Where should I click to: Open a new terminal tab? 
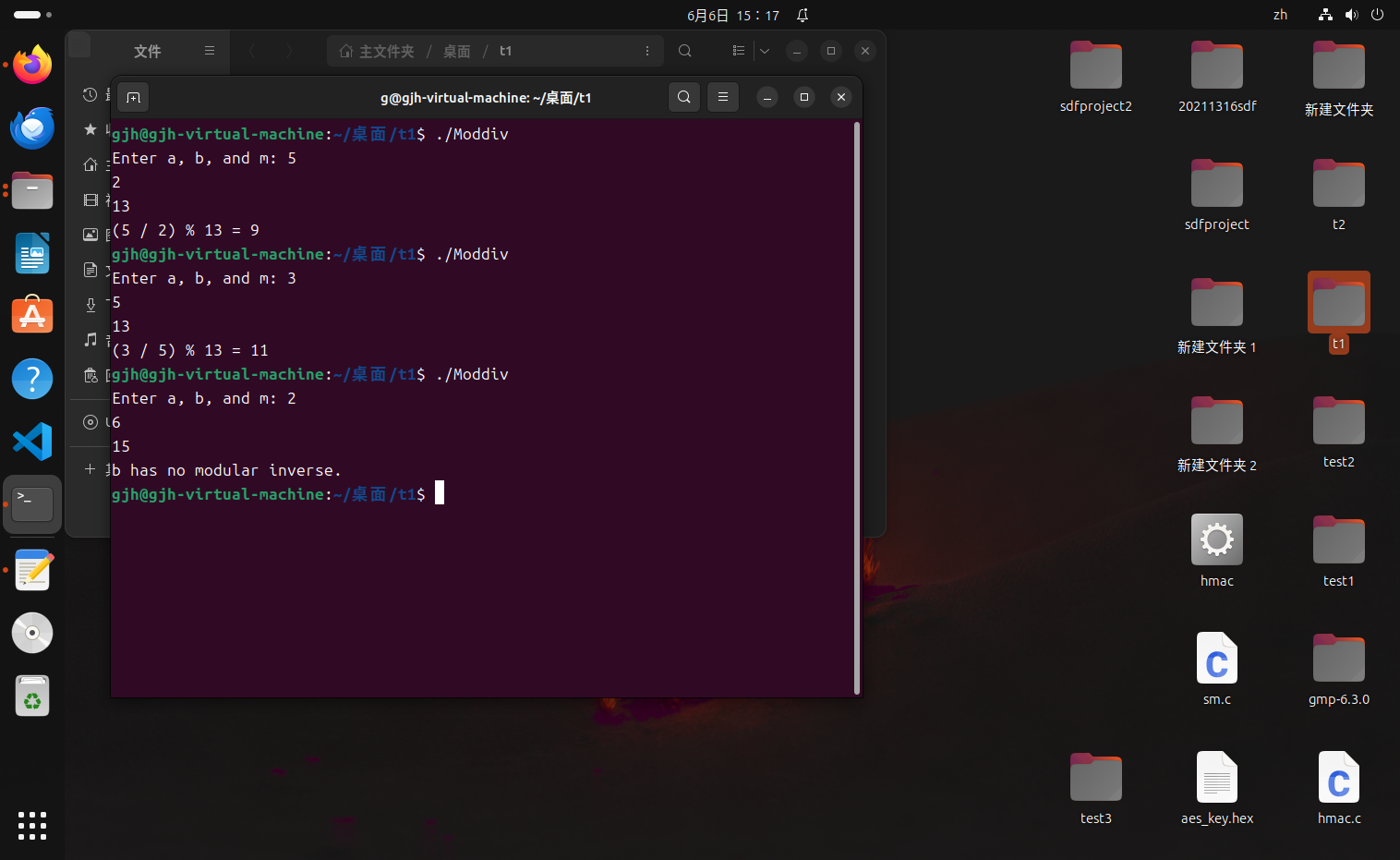(133, 97)
